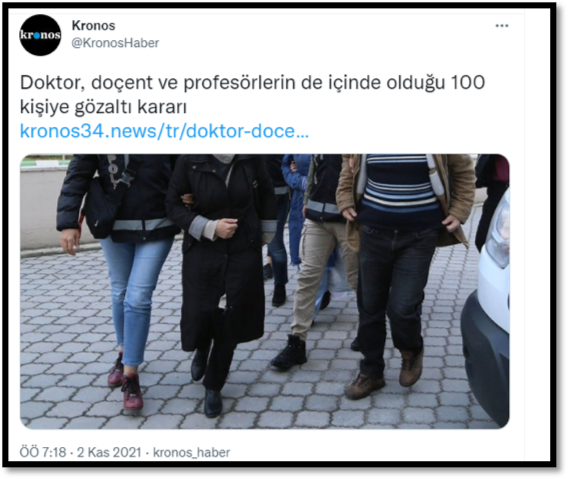Open the Kronos profile avatar
Viewport: 568px width, 479px height.
pyautogui.click(x=40, y=35)
